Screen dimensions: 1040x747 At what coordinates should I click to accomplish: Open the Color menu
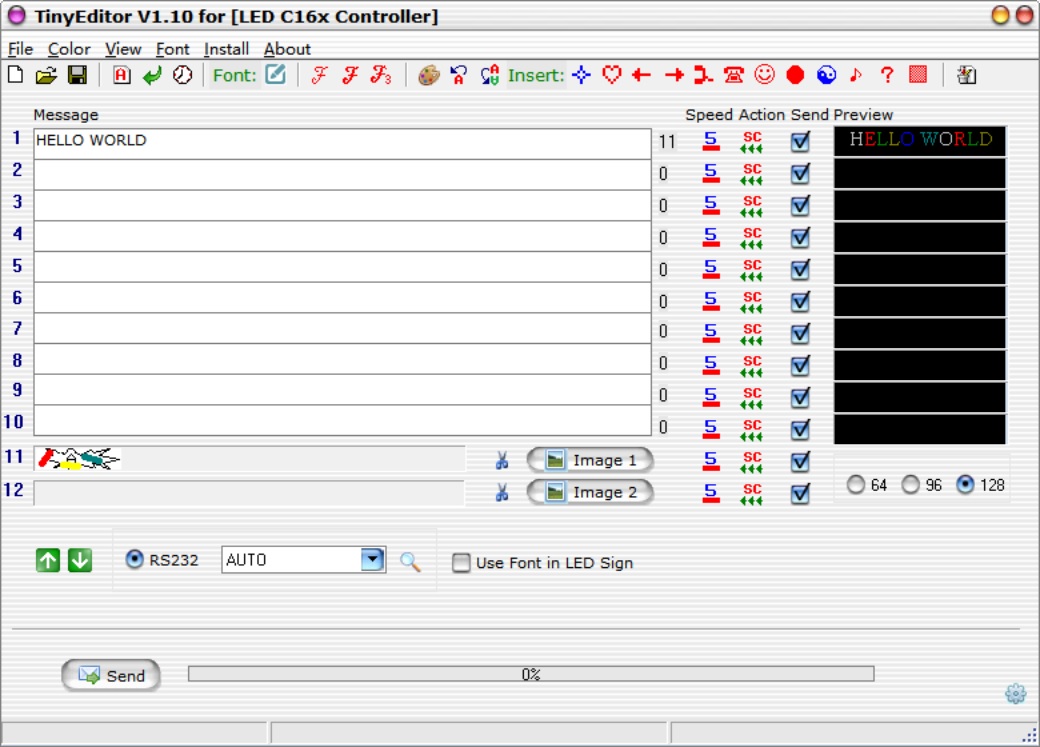coord(69,49)
